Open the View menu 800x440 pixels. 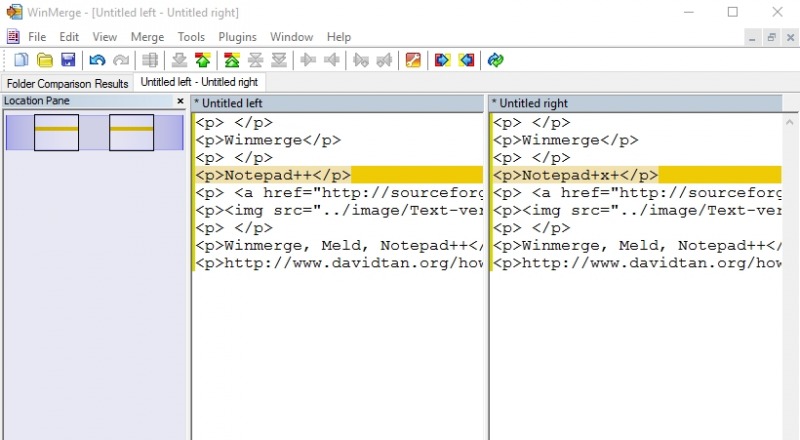coord(104,37)
